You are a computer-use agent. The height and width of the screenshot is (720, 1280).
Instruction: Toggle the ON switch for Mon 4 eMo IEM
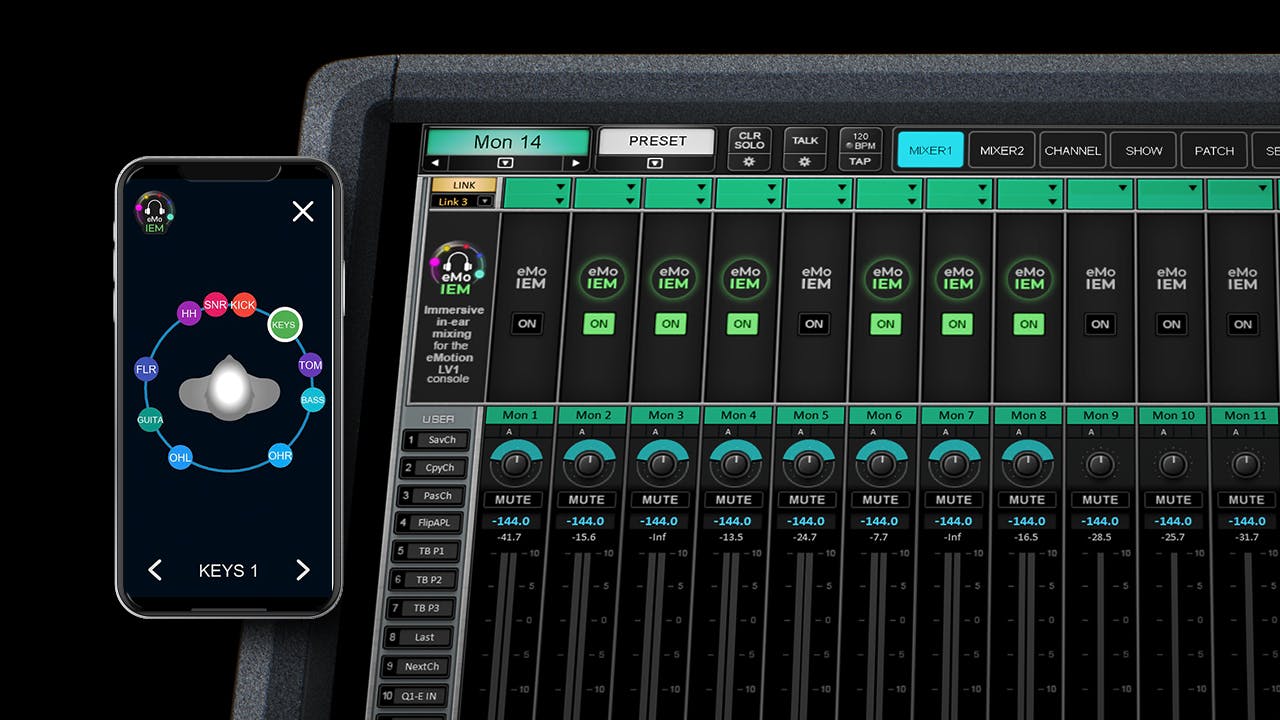742,324
